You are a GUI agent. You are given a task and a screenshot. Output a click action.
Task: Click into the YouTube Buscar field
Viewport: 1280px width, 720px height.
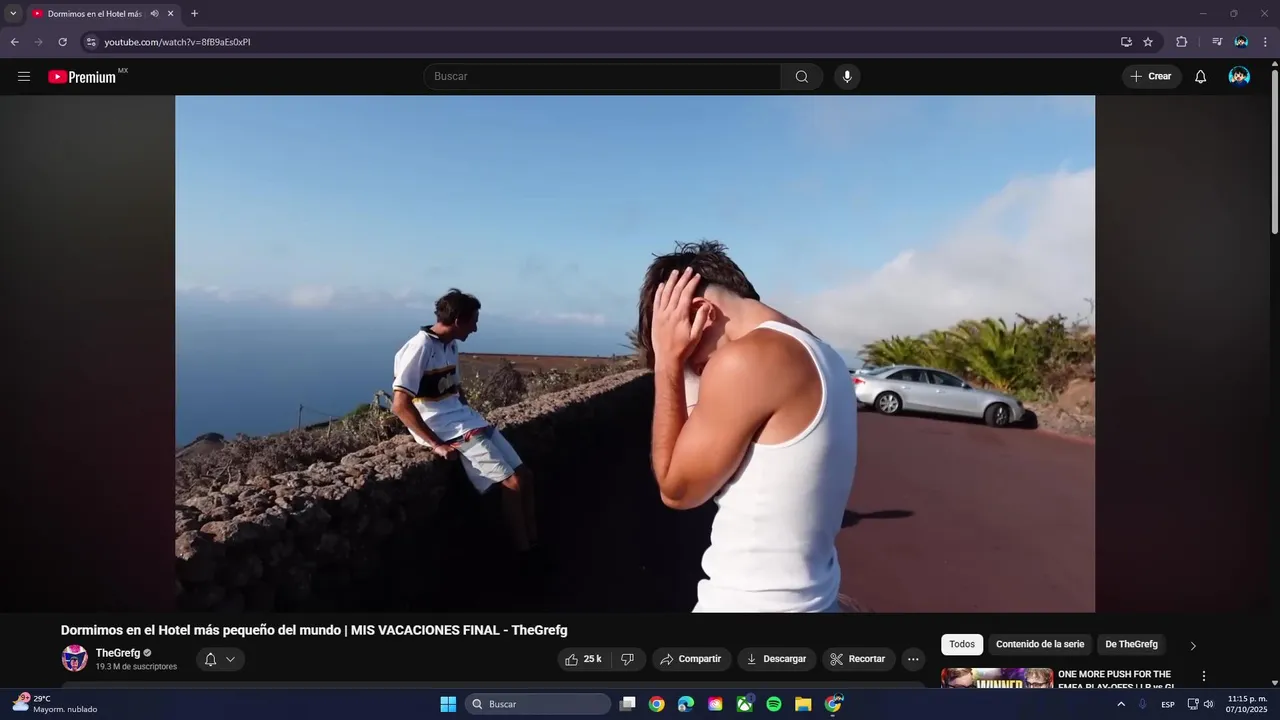click(x=603, y=77)
